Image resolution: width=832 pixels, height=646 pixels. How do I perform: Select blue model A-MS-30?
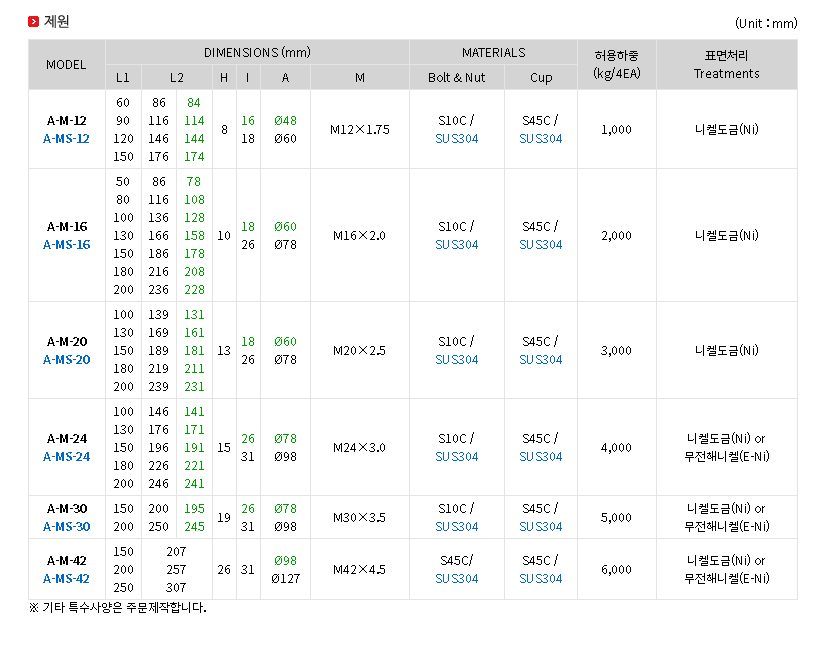[66, 527]
